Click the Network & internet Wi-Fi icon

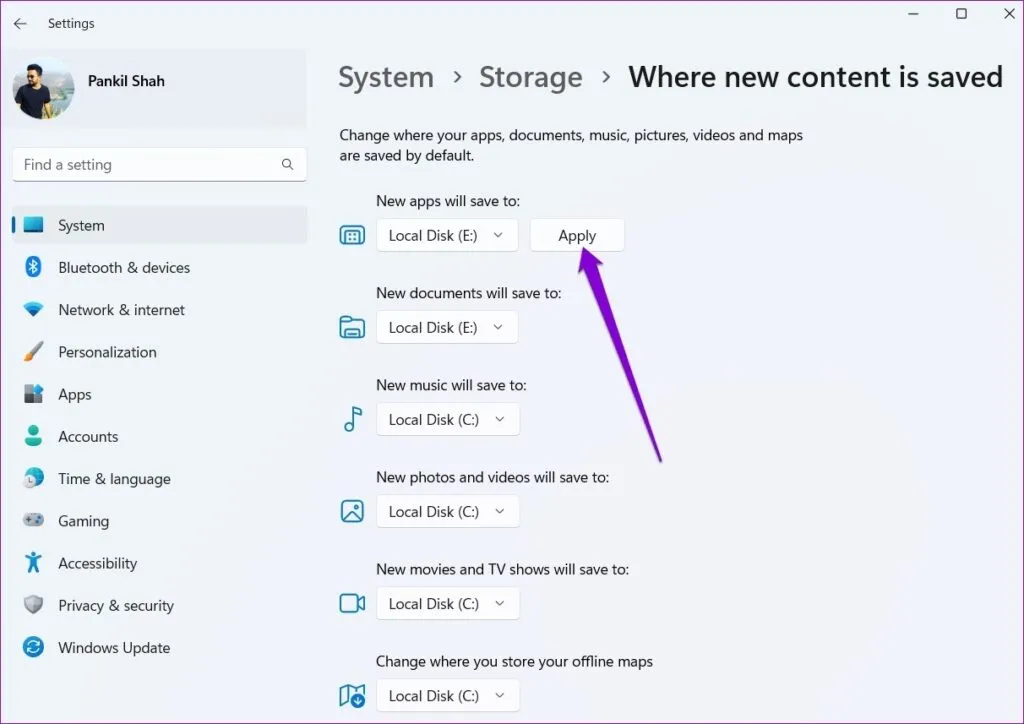tap(34, 310)
